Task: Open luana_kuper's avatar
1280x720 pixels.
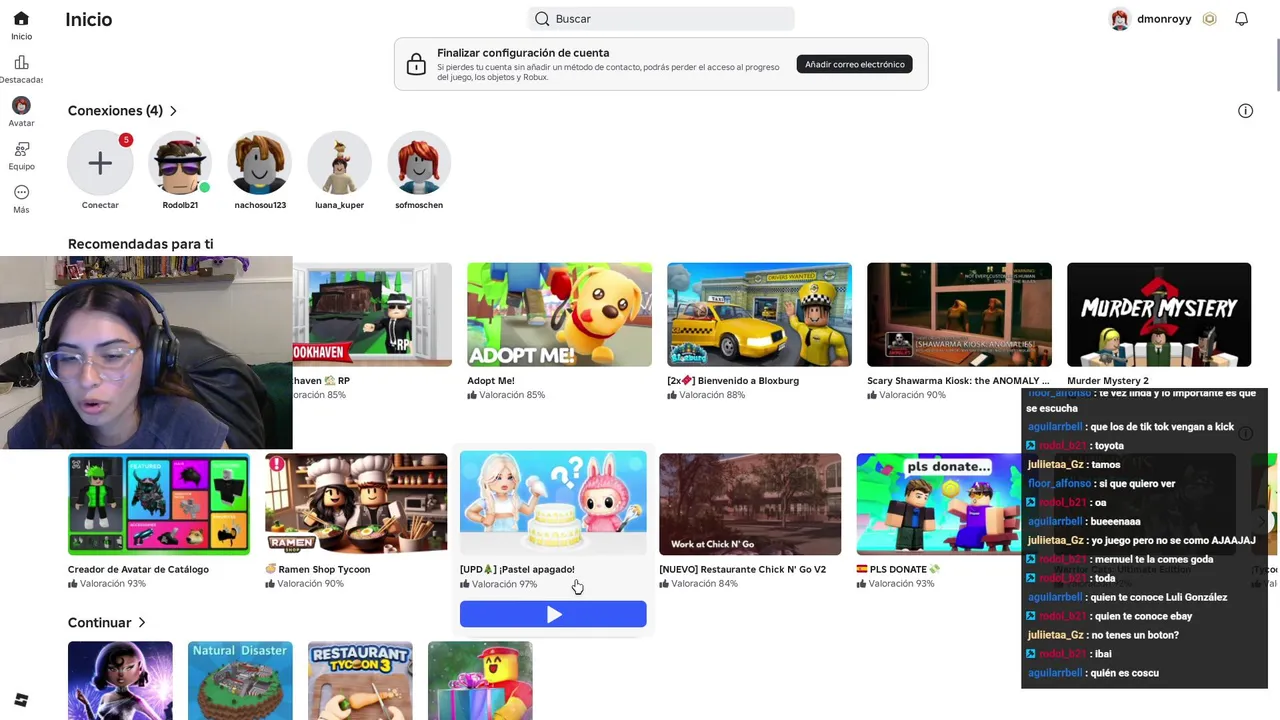Action: (x=339, y=162)
